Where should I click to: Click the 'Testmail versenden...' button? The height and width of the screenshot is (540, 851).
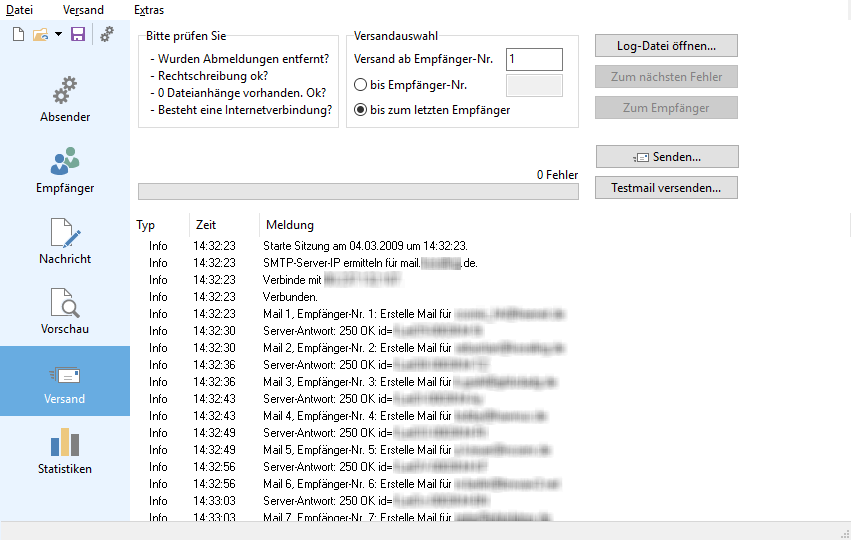pyautogui.click(x=666, y=188)
